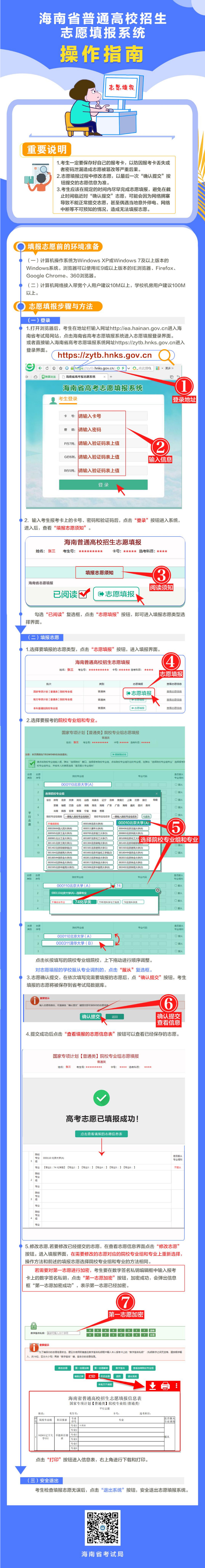This screenshot has height=1568, width=205.
Task: Click the 志愿填报 button beside 已阅读
Action: 116,594
